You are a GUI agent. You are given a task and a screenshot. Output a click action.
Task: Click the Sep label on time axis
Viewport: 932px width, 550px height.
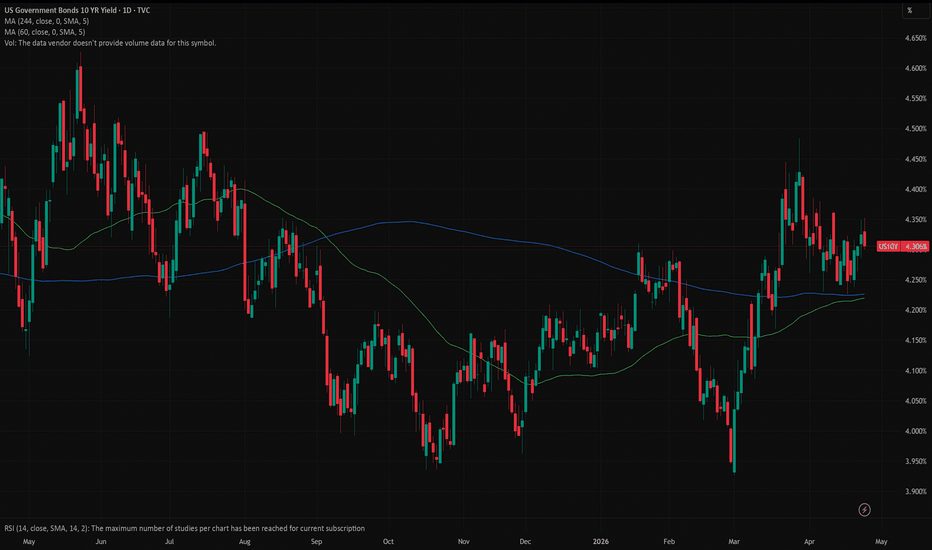(316, 542)
